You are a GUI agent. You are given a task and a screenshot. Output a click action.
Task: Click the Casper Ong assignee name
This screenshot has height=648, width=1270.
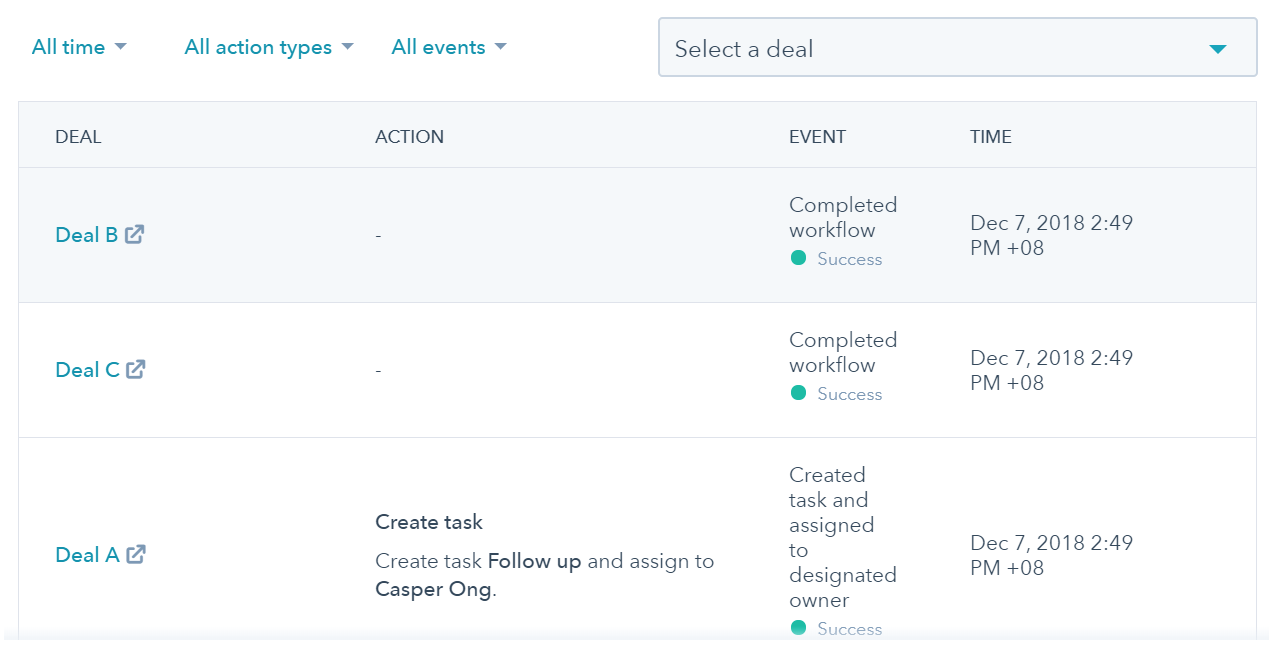[x=433, y=589]
